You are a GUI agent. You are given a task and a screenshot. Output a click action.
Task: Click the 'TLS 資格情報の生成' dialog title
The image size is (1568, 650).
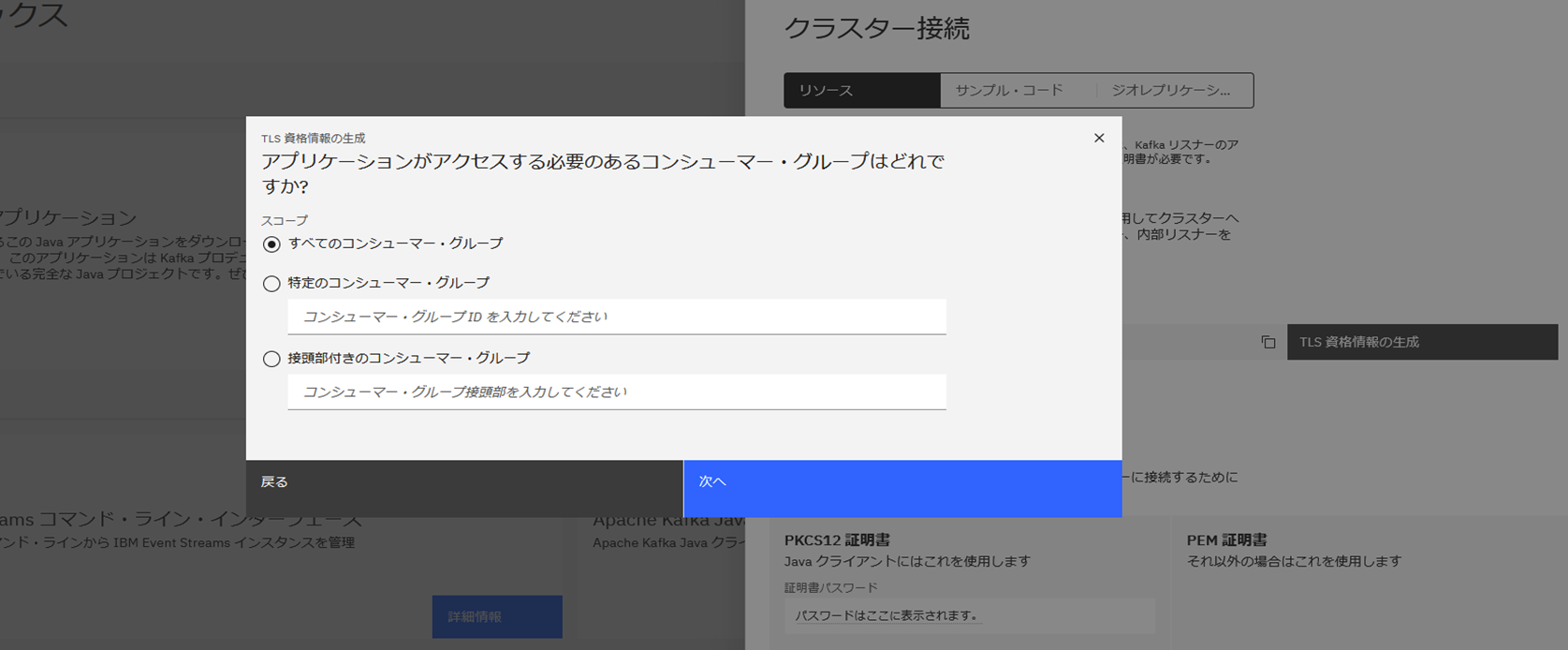[314, 138]
